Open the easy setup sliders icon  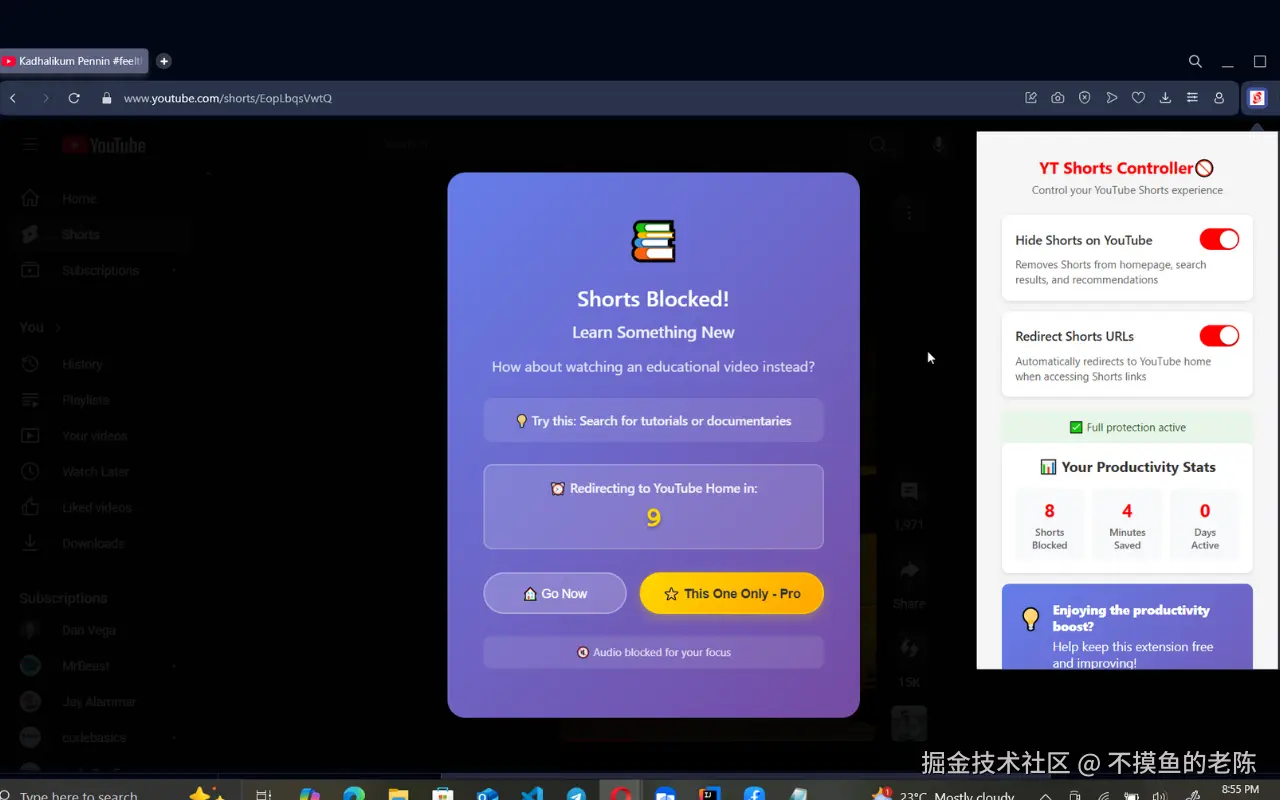pos(1192,98)
